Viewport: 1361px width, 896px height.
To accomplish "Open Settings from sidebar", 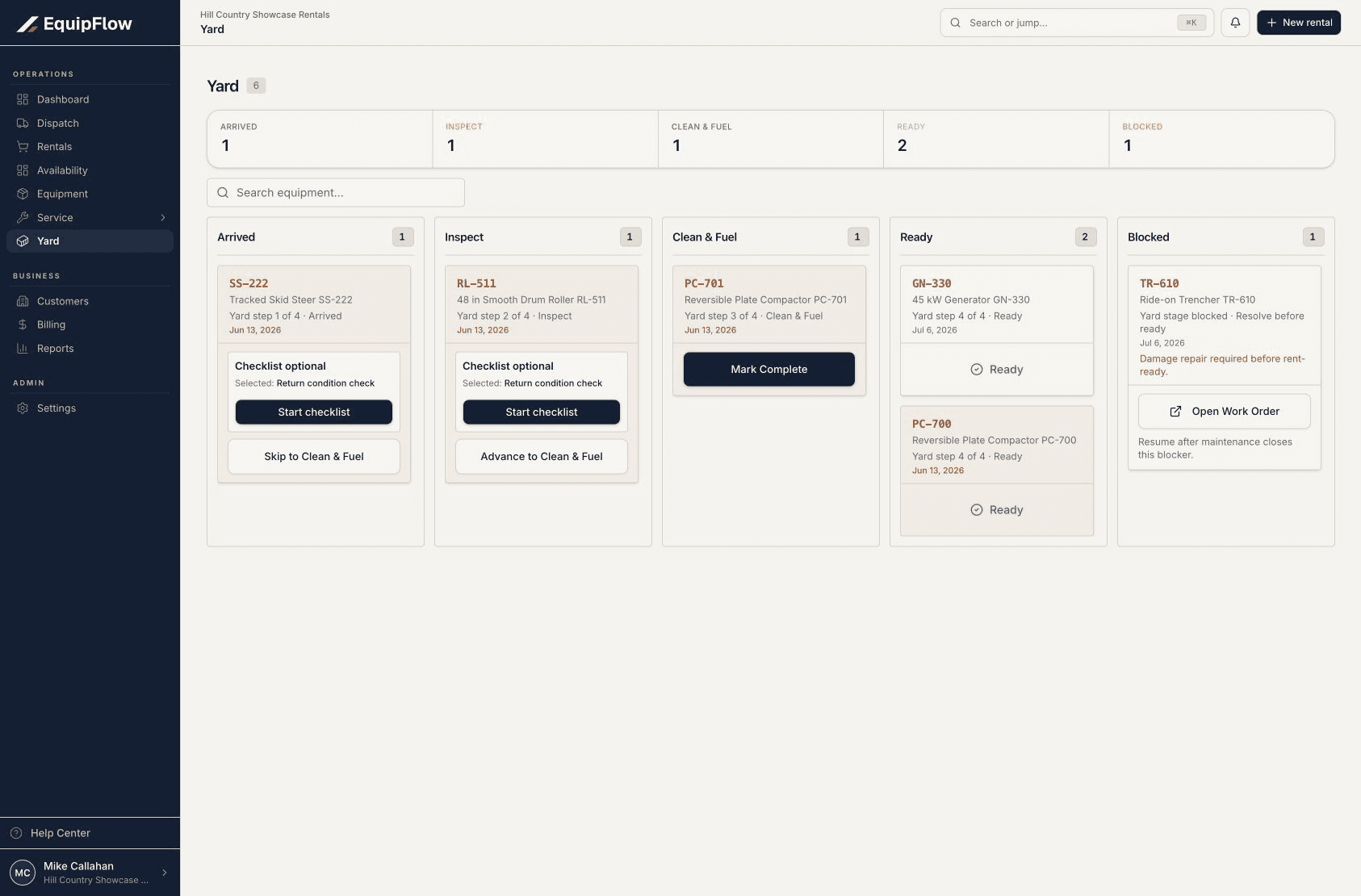I will pyautogui.click(x=90, y=408).
